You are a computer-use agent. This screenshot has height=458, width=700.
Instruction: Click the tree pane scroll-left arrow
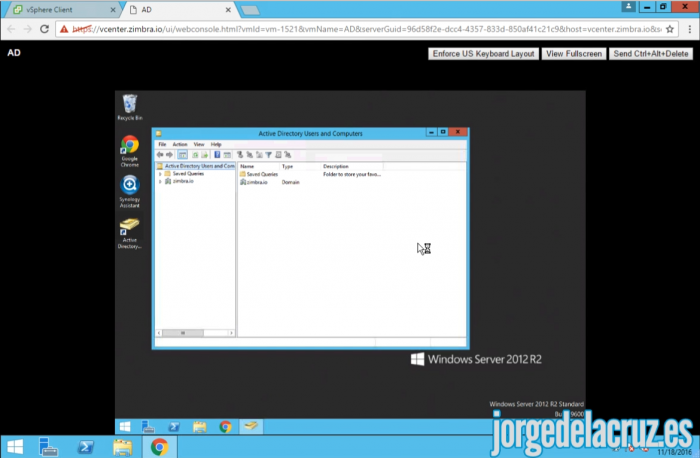click(159, 333)
